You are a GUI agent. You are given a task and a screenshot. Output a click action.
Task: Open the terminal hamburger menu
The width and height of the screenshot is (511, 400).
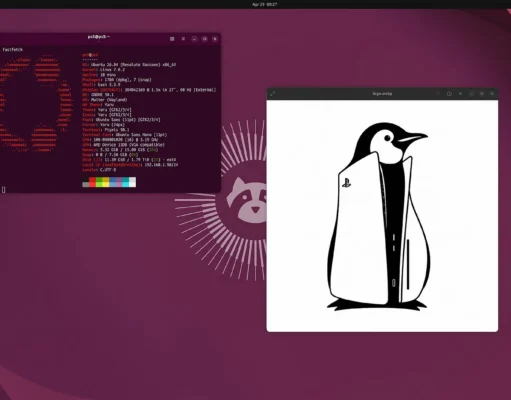[183, 39]
